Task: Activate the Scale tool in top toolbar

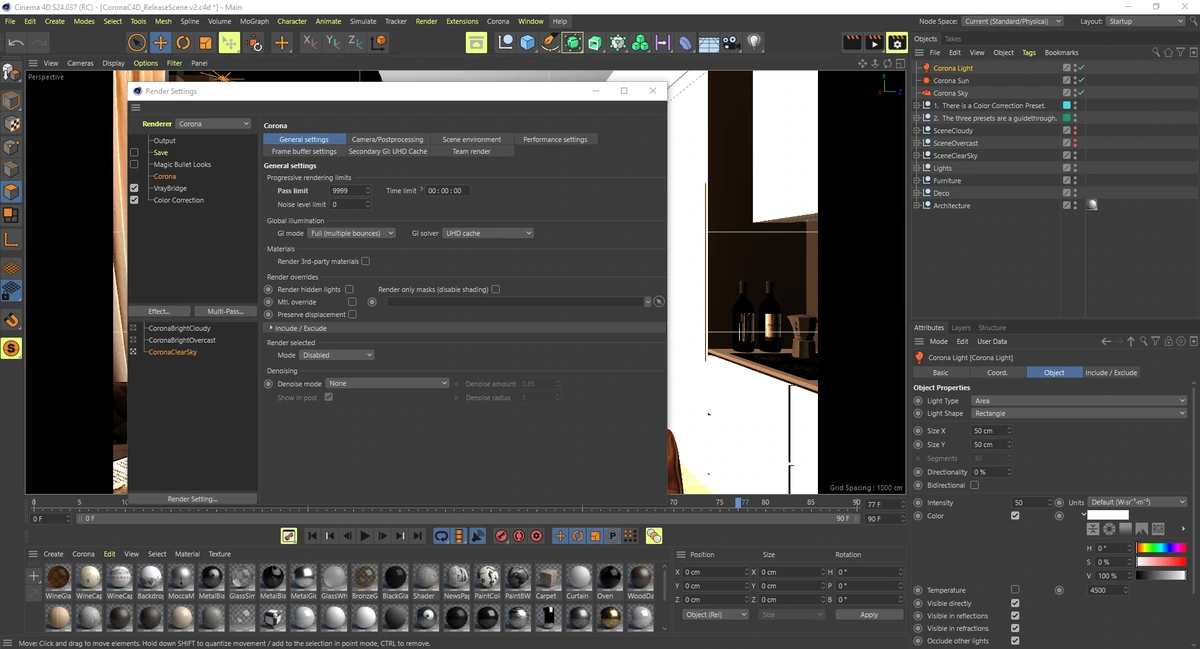Action: click(x=205, y=42)
